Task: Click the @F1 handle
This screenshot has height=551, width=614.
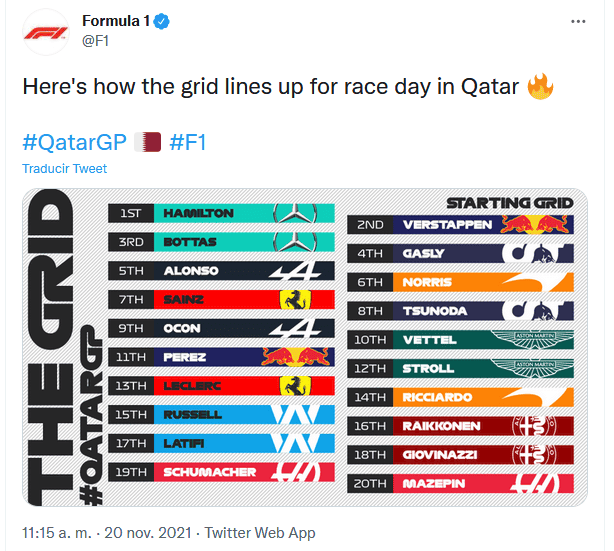Action: pos(94,40)
